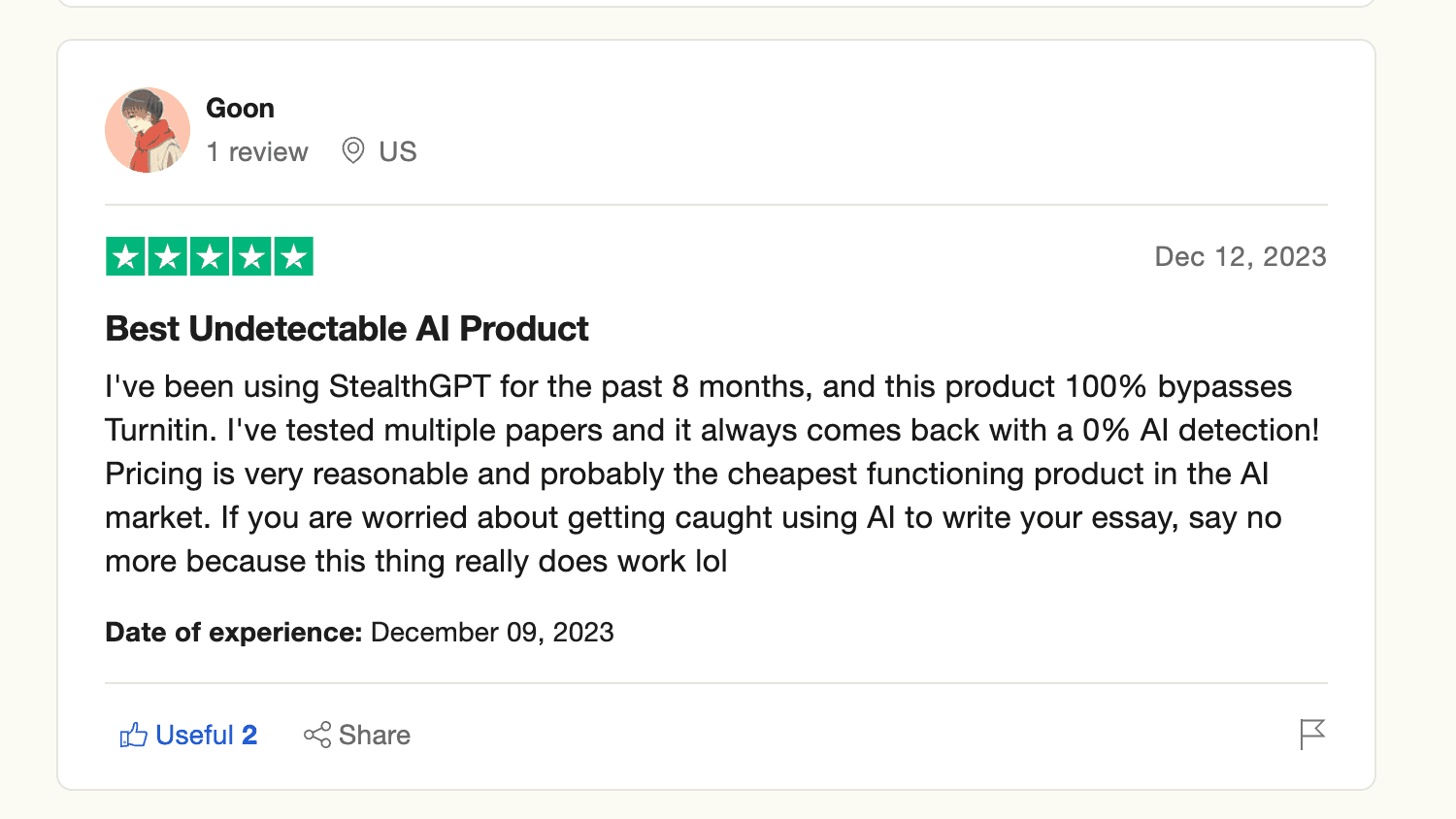The width and height of the screenshot is (1456, 819).
Task: Click the first green rating star
Action: tap(125, 257)
